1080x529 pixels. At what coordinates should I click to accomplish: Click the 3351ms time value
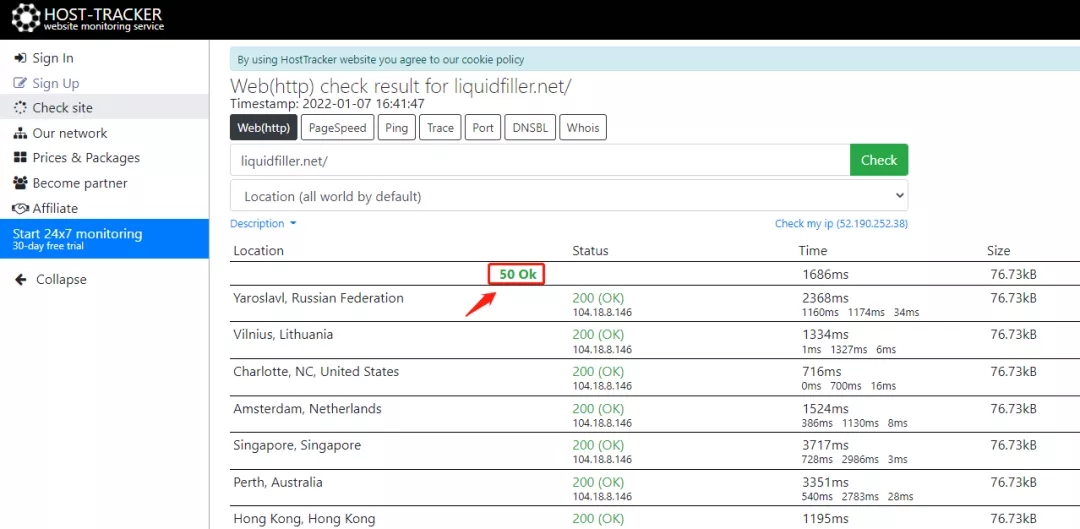point(825,482)
